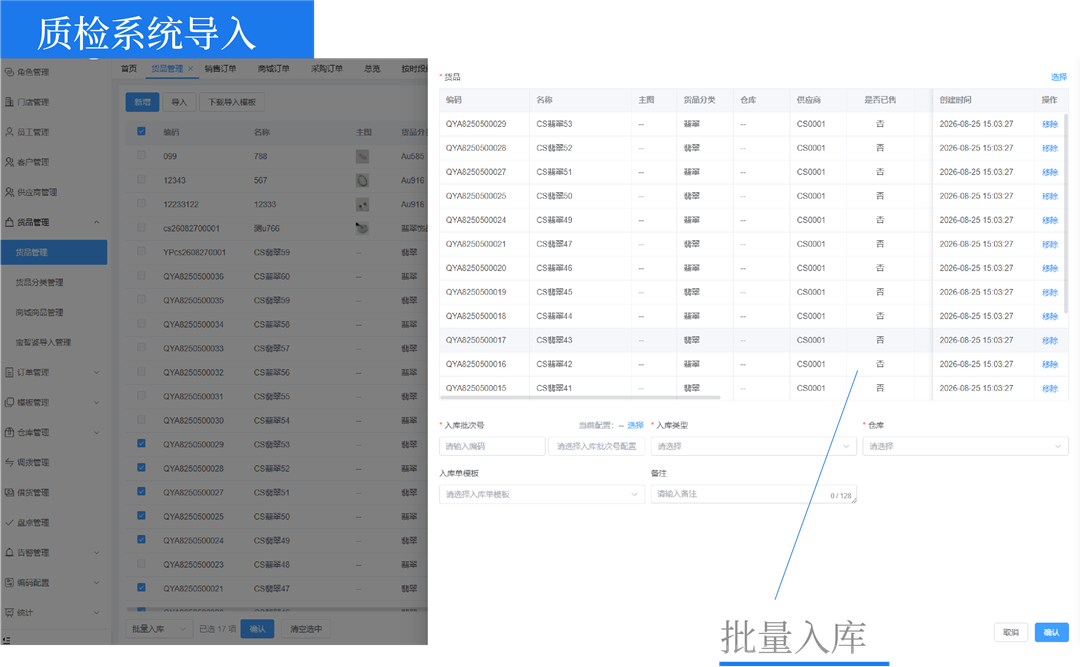Click the 请输入备注 remarks field
This screenshot has height=667, width=1080.
[754, 494]
